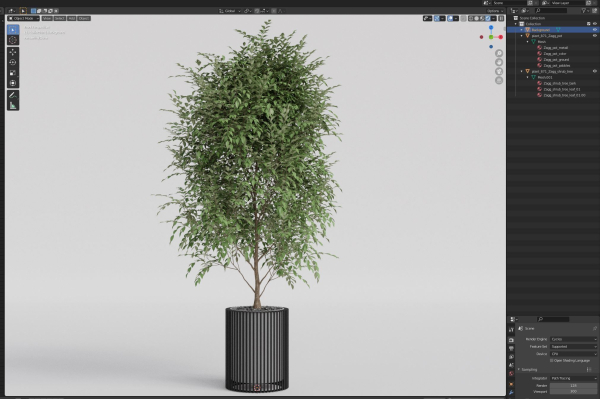Open the Add menu in viewport header

click(72, 18)
